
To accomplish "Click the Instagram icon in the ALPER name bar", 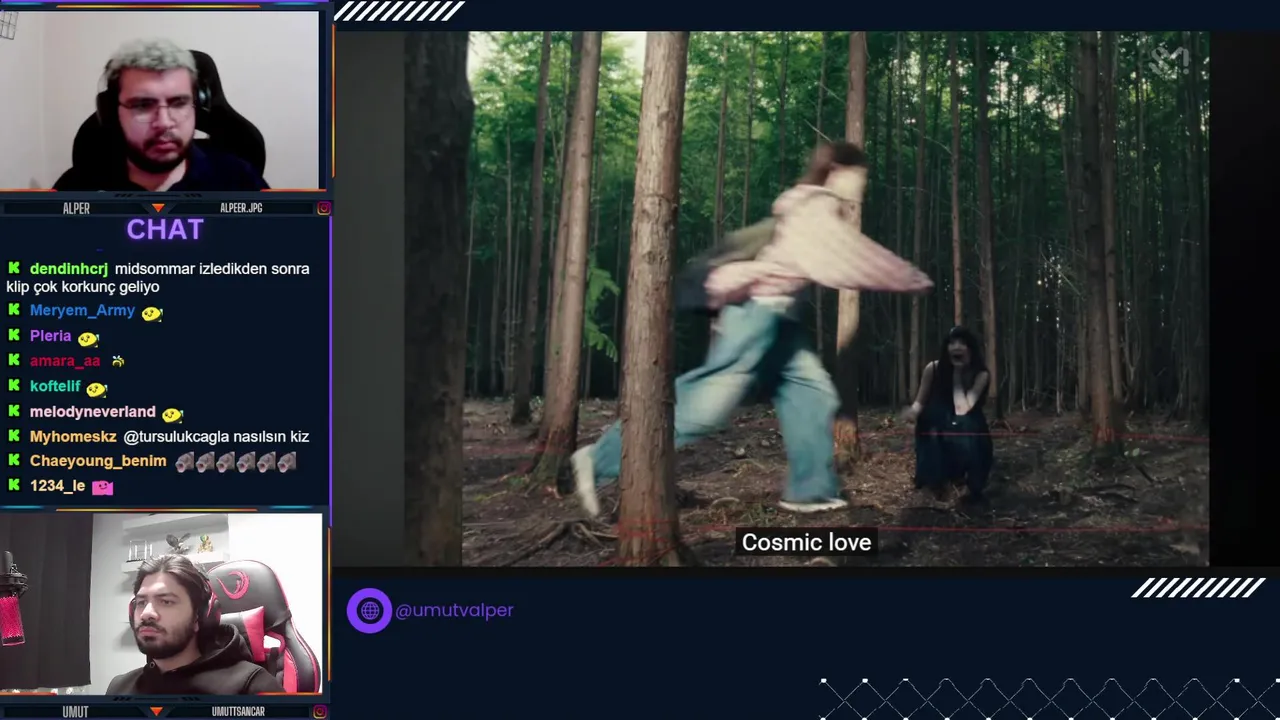I will click(x=324, y=208).
